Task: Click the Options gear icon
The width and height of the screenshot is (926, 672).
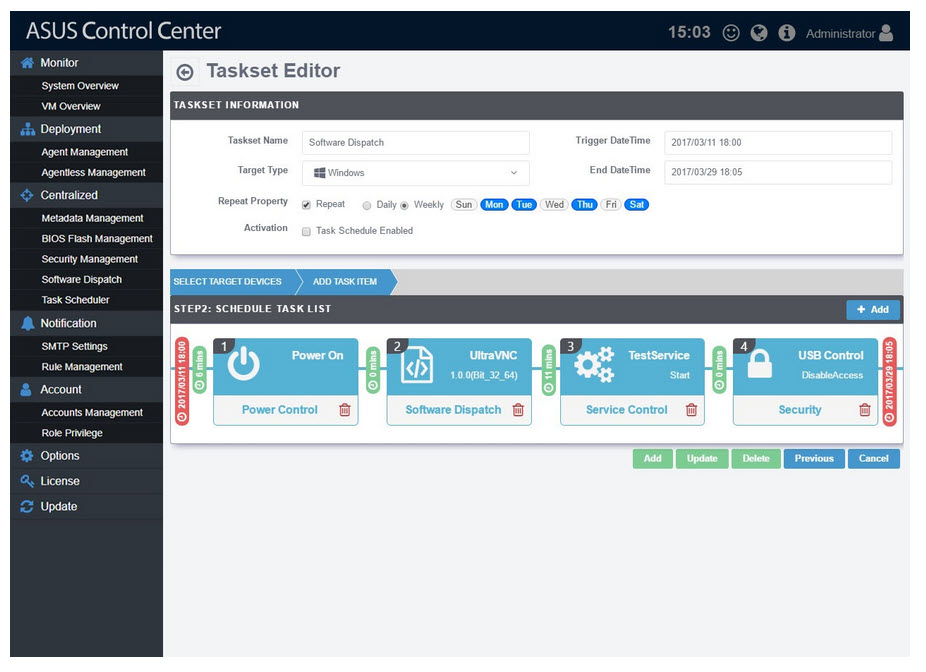Action: (x=27, y=456)
